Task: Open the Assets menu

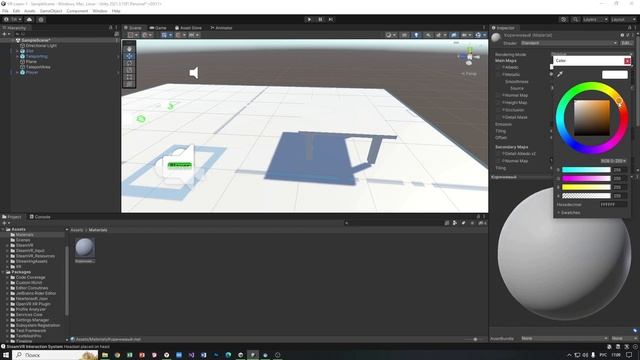Action: (x=30, y=11)
